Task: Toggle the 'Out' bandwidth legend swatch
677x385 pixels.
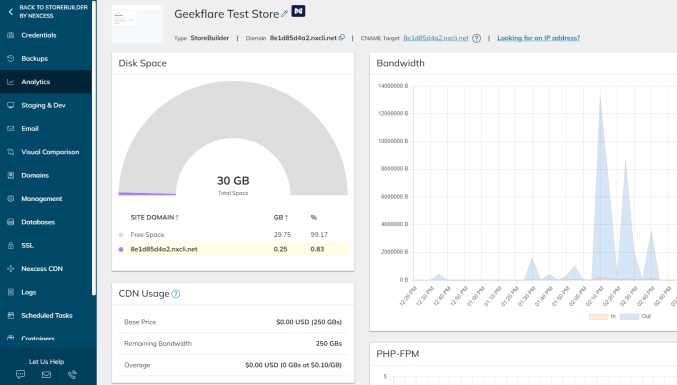Action: tap(629, 316)
